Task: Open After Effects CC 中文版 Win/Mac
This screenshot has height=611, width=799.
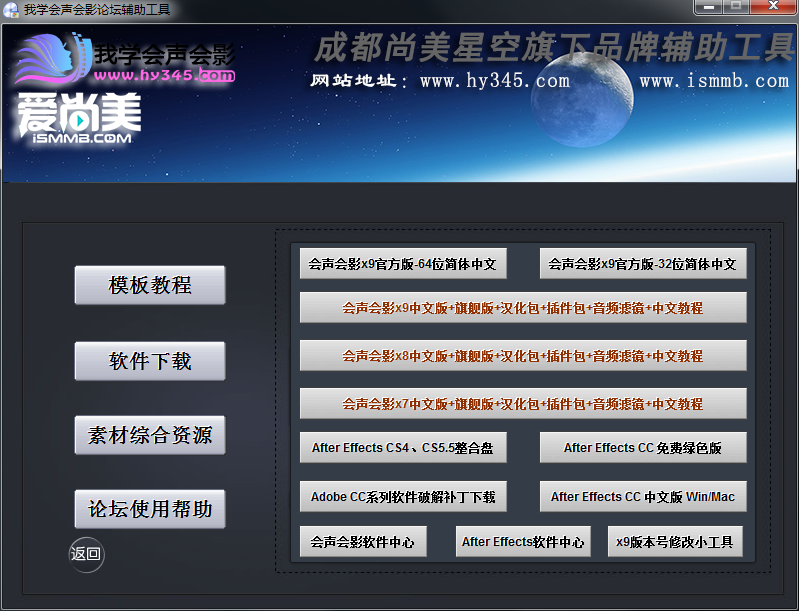Action: point(643,496)
